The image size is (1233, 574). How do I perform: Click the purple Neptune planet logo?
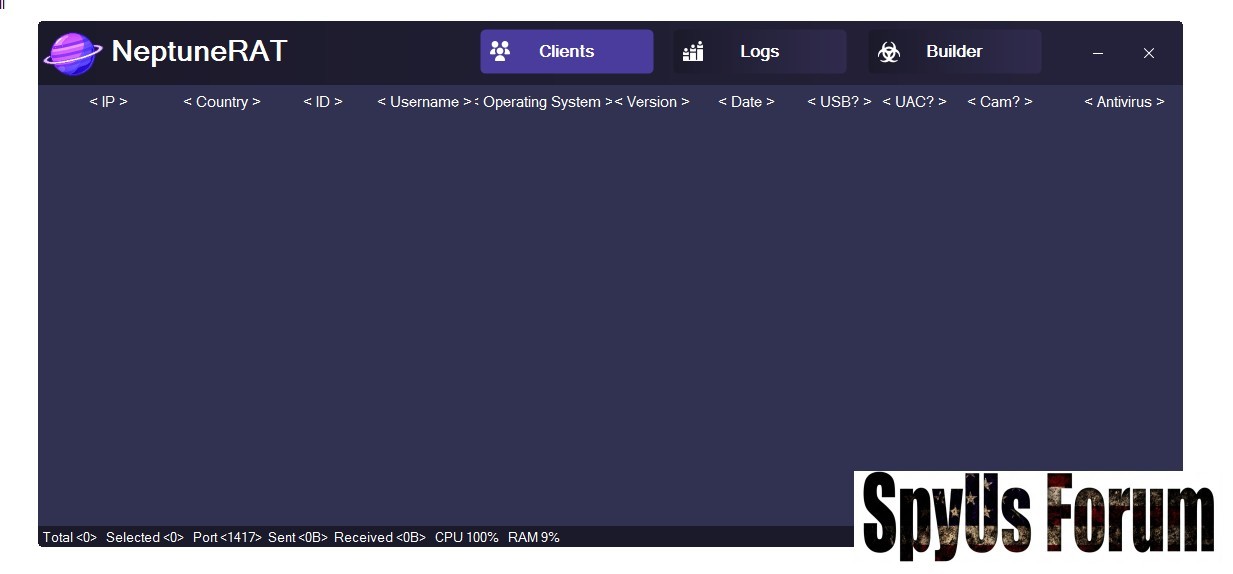[72, 53]
